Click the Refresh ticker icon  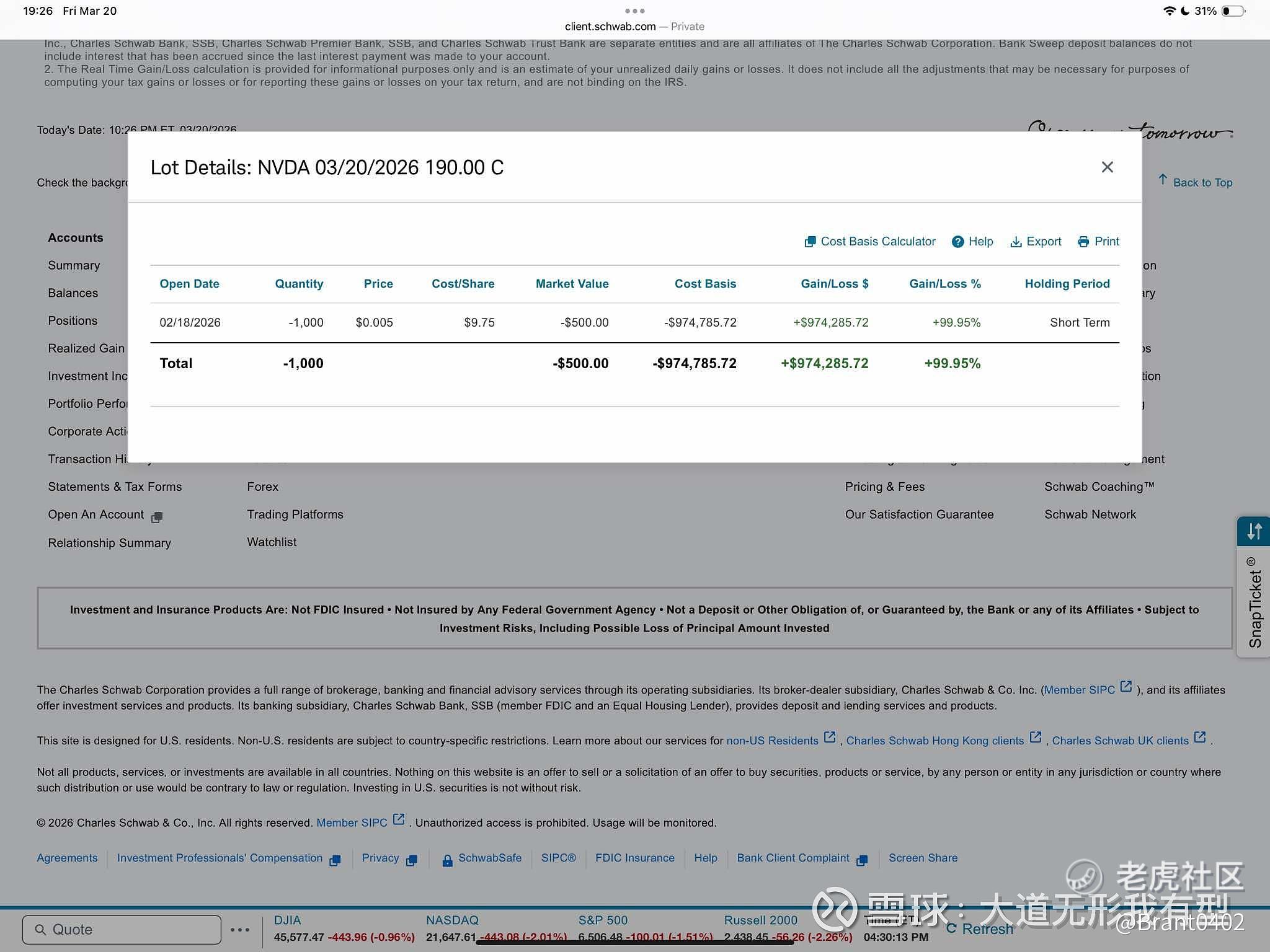point(951,928)
